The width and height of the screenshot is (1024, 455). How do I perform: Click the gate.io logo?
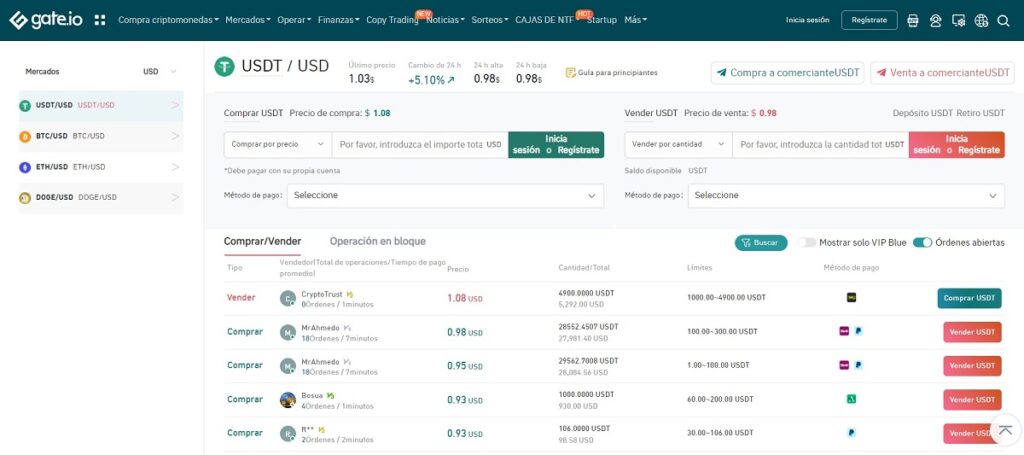click(46, 20)
